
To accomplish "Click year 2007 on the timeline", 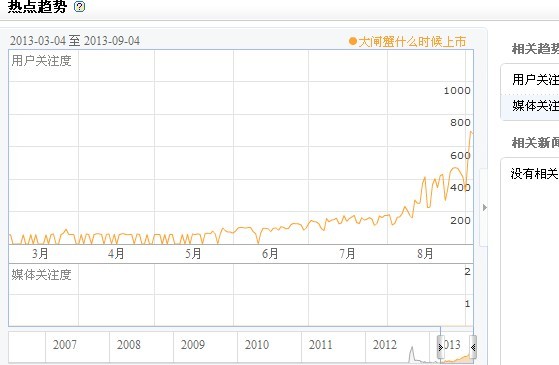I will pos(65,345).
